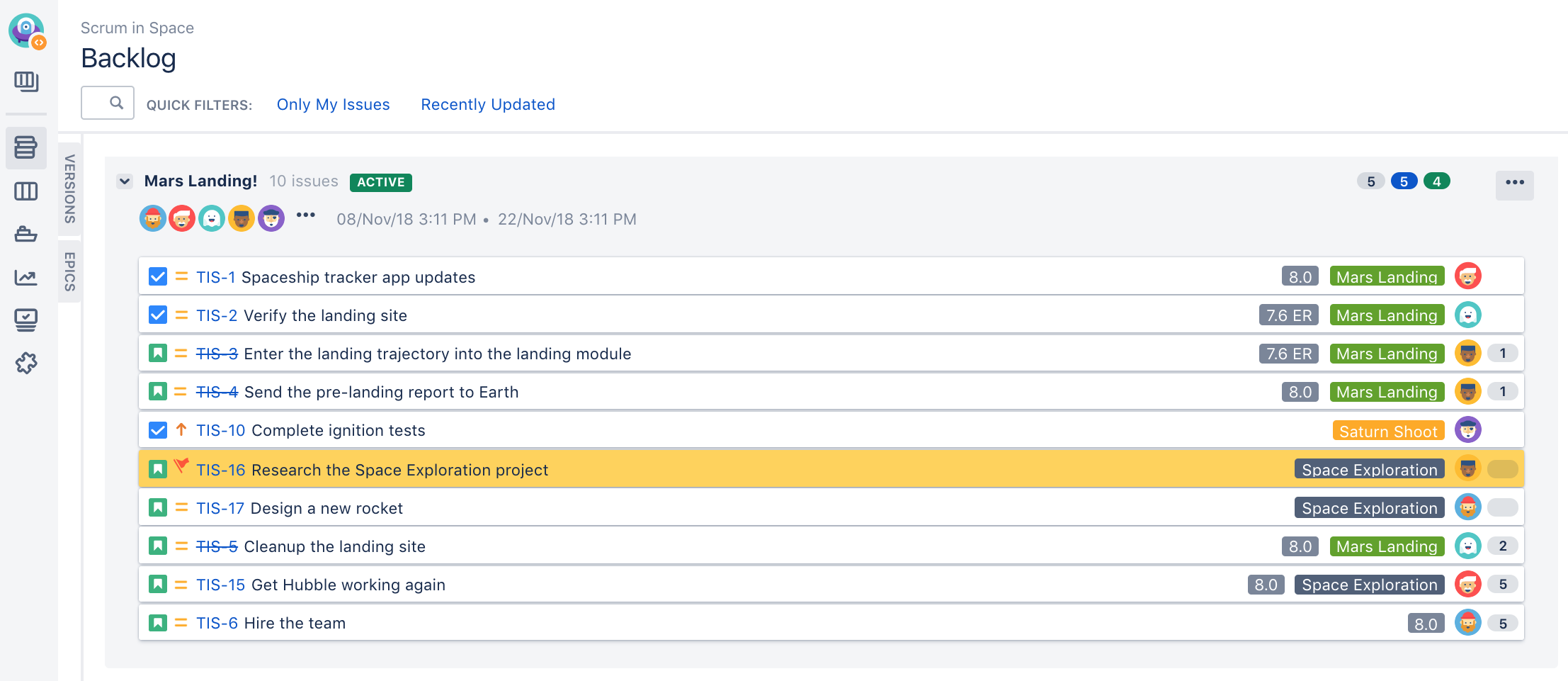Collapse the Mars Landing! sprint
The width and height of the screenshot is (1568, 681).
(x=125, y=181)
